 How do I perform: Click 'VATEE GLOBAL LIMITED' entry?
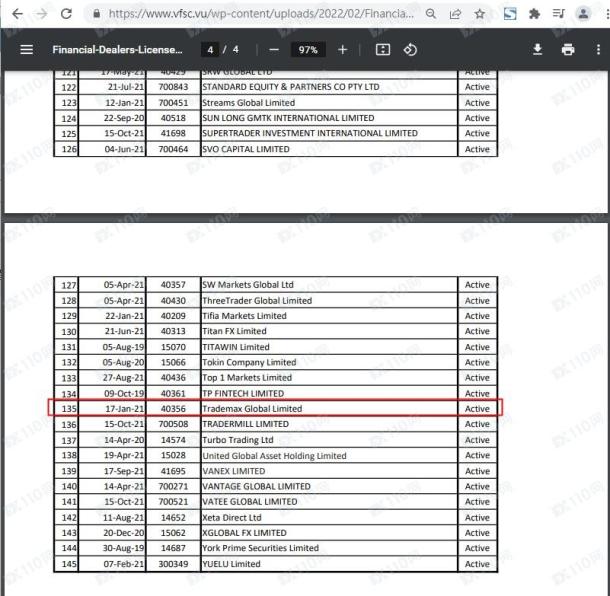tap(250, 502)
